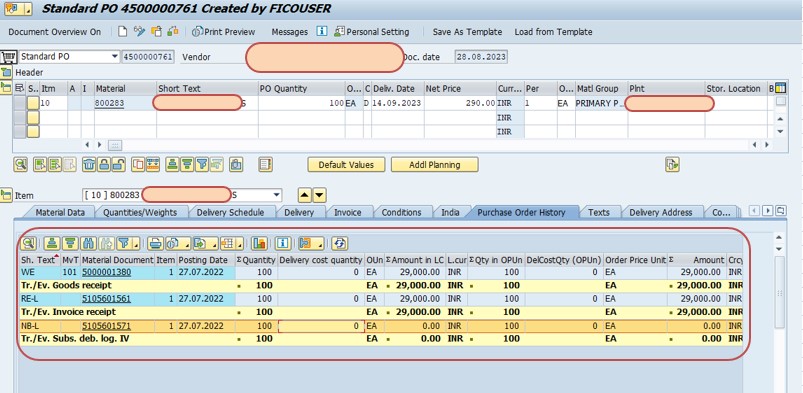
Task: Click the Copy item icon
Action: (x=138, y=164)
